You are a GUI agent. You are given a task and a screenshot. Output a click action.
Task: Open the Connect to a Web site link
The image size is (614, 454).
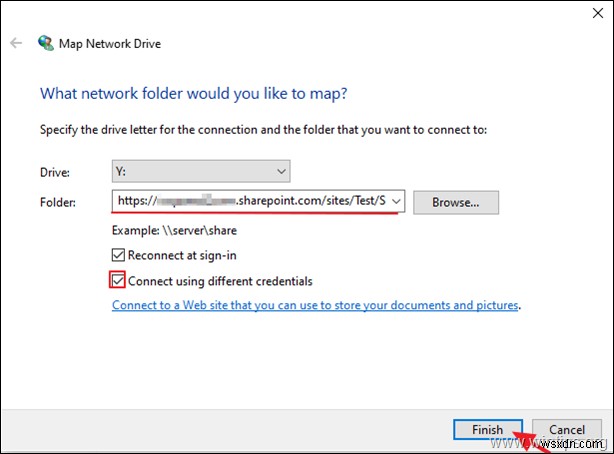pyautogui.click(x=316, y=305)
